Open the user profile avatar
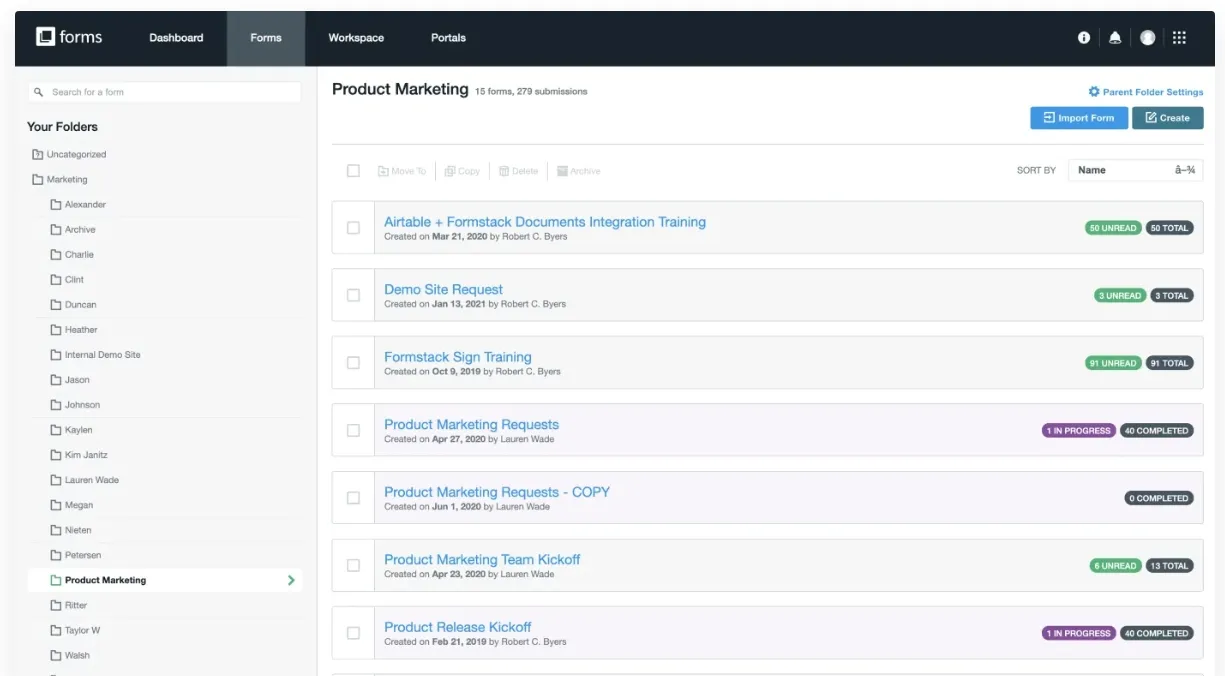 [1147, 37]
